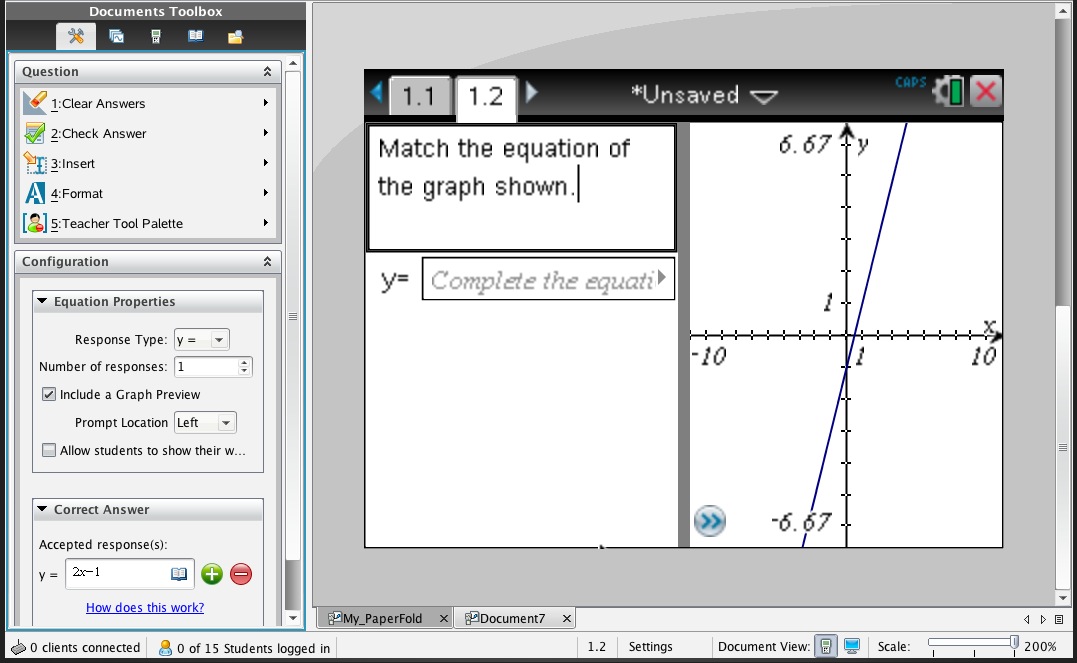Screen dimensions: 1077x663
Task: Expand graph with the blue double-arrow button
Action: [x=709, y=521]
